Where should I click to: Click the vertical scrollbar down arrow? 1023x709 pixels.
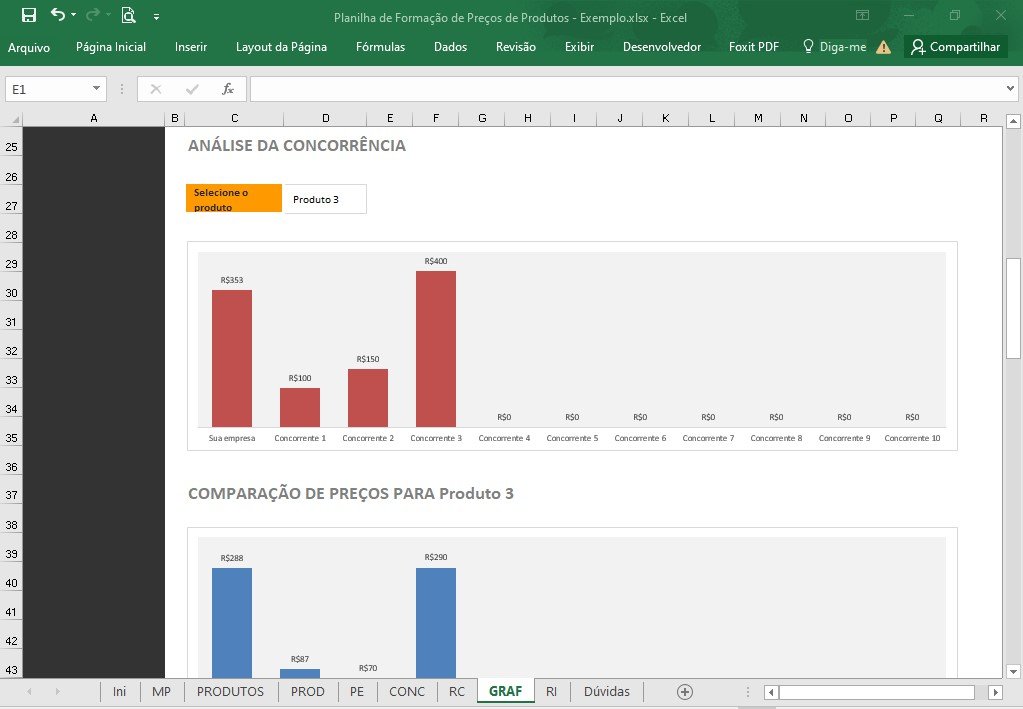point(1013,671)
